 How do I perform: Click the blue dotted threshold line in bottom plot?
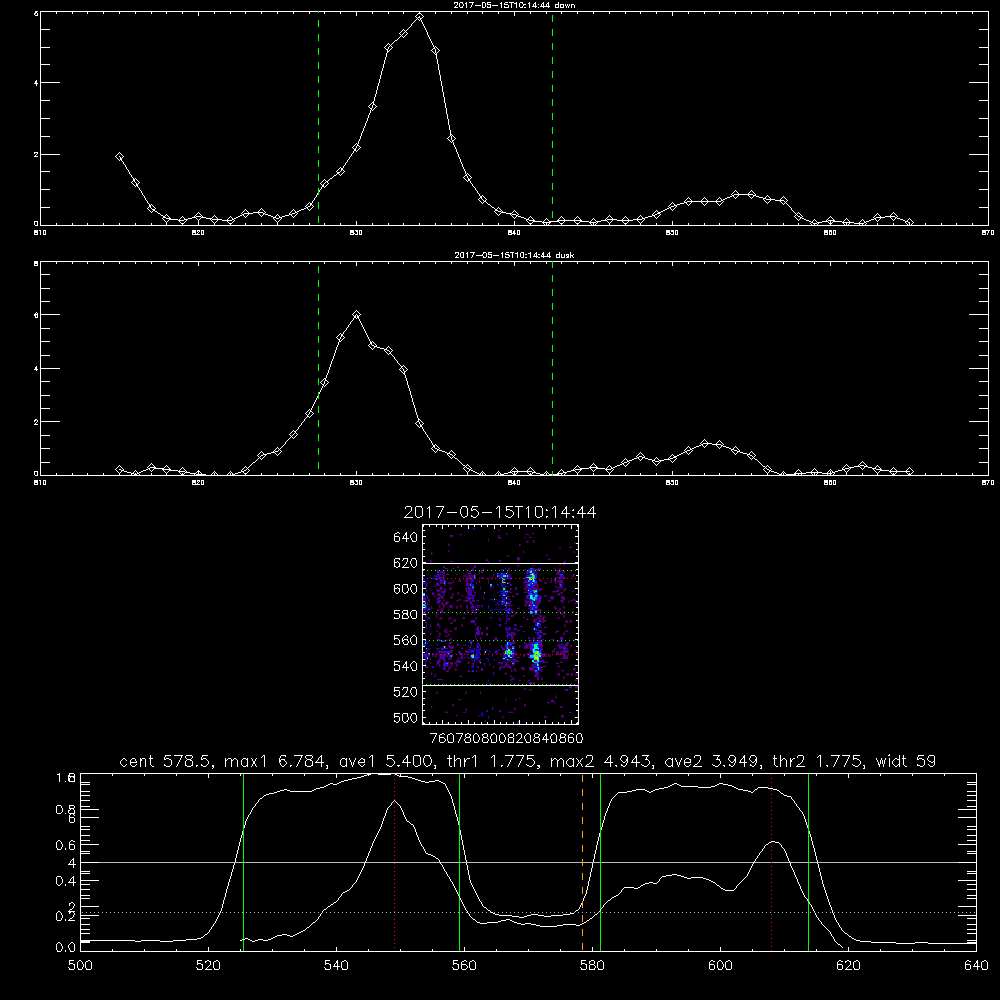pyautogui.click(x=528, y=913)
